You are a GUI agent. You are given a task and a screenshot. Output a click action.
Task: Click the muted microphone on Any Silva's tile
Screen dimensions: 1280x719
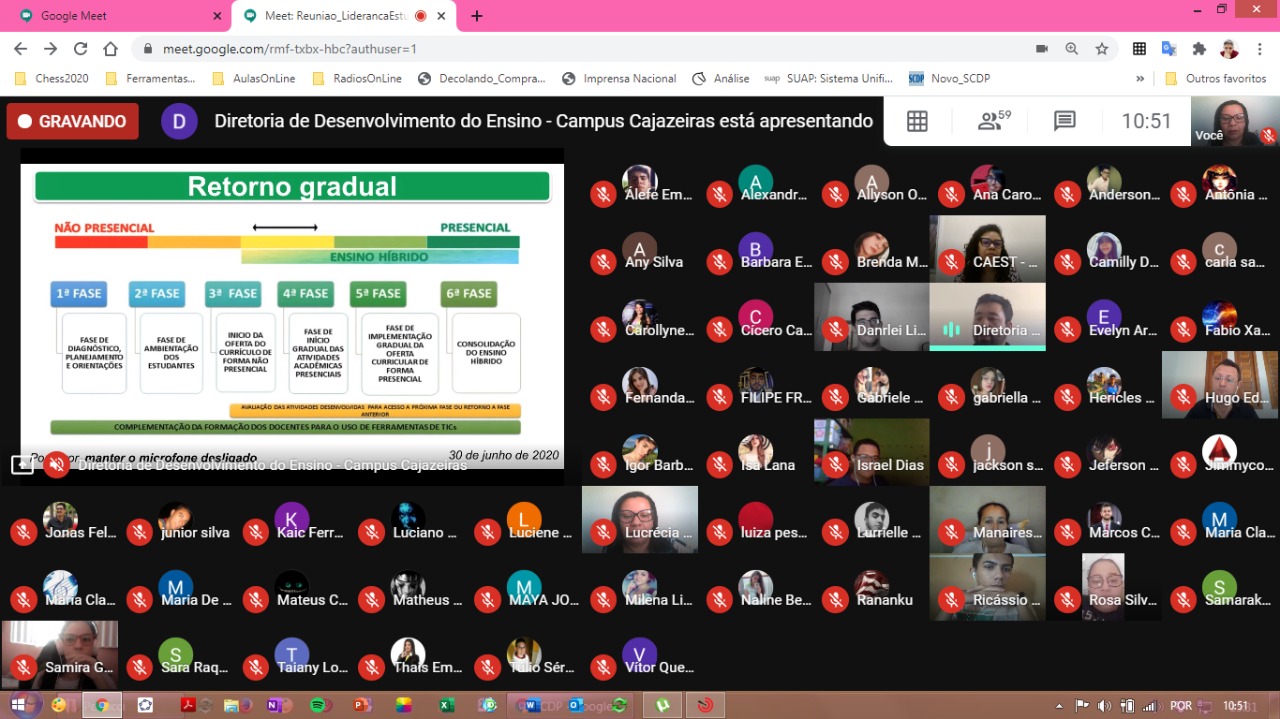[603, 261]
